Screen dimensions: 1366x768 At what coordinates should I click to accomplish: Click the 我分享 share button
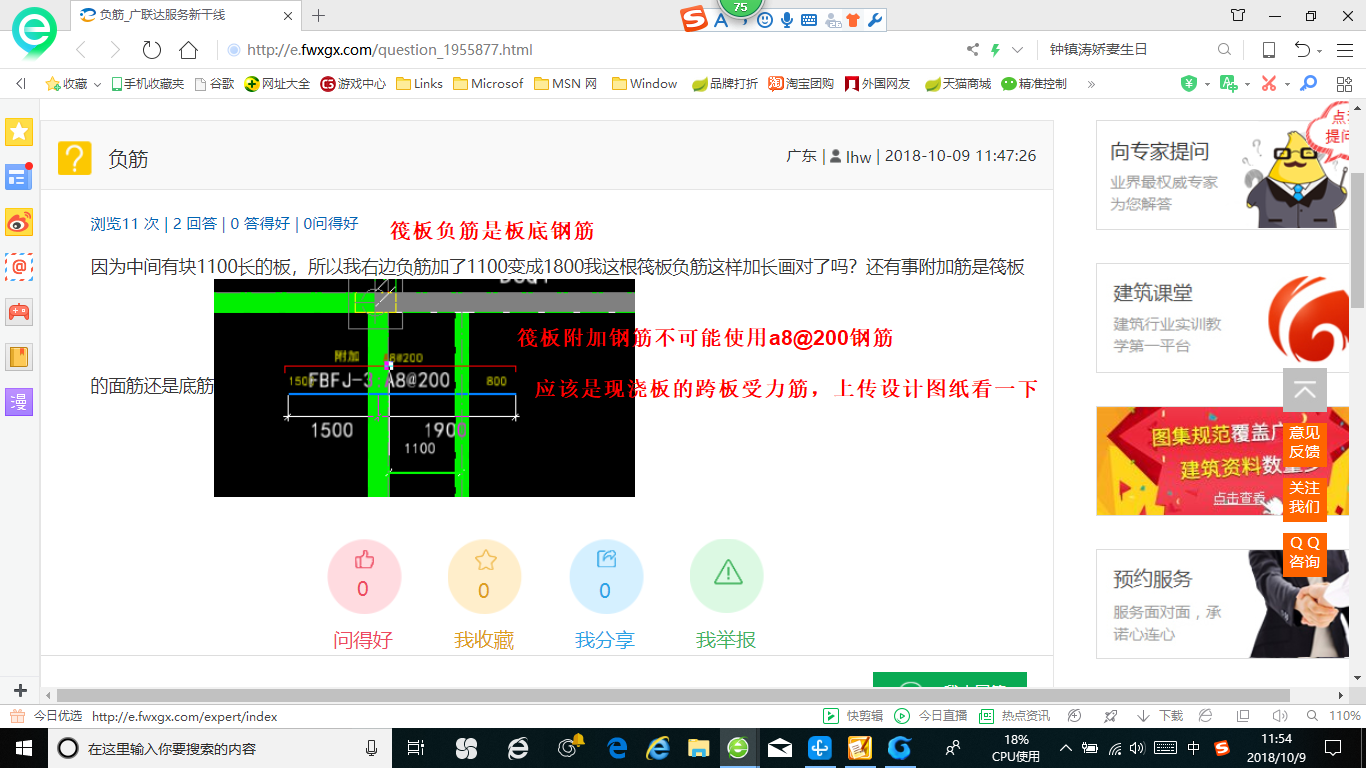pos(606,577)
